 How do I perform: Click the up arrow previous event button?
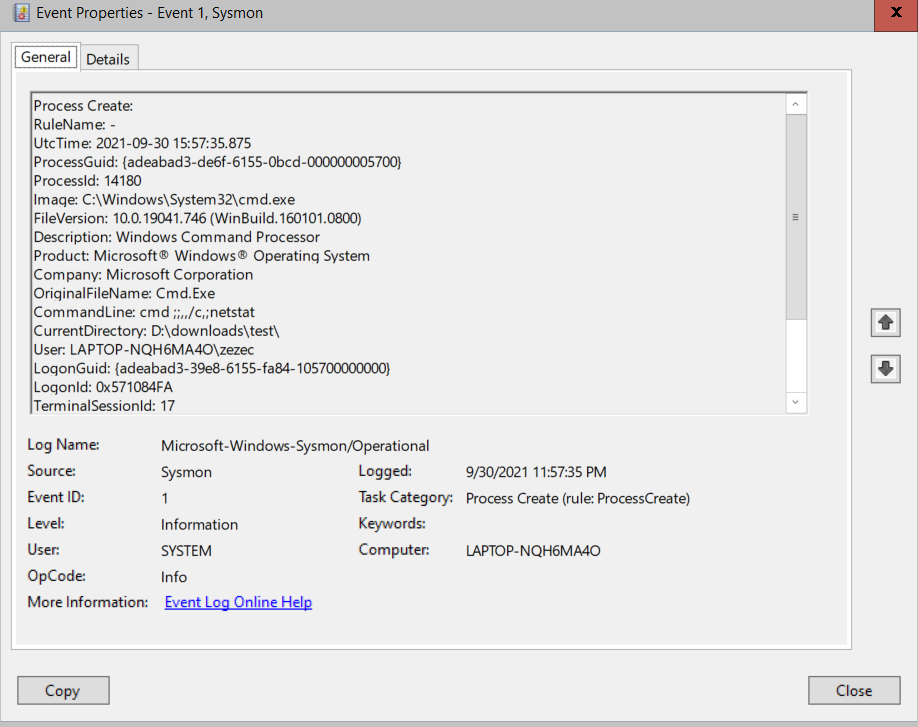tap(885, 323)
